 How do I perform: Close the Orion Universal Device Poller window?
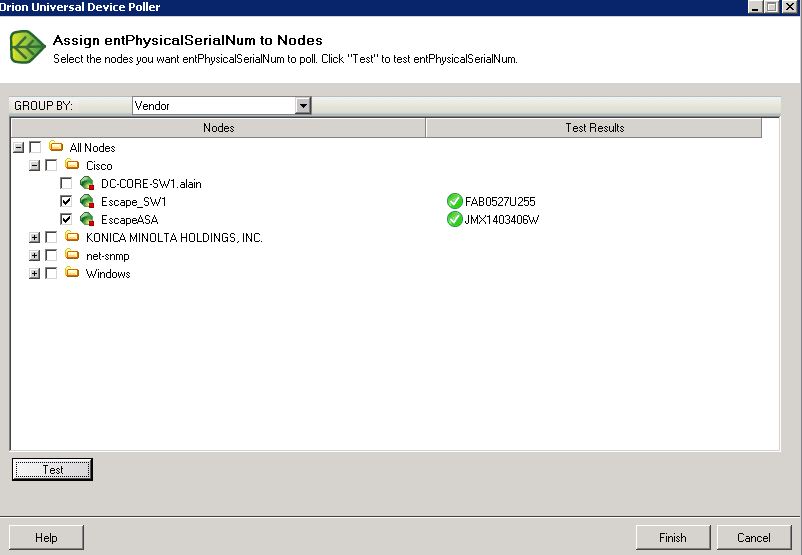790,7
